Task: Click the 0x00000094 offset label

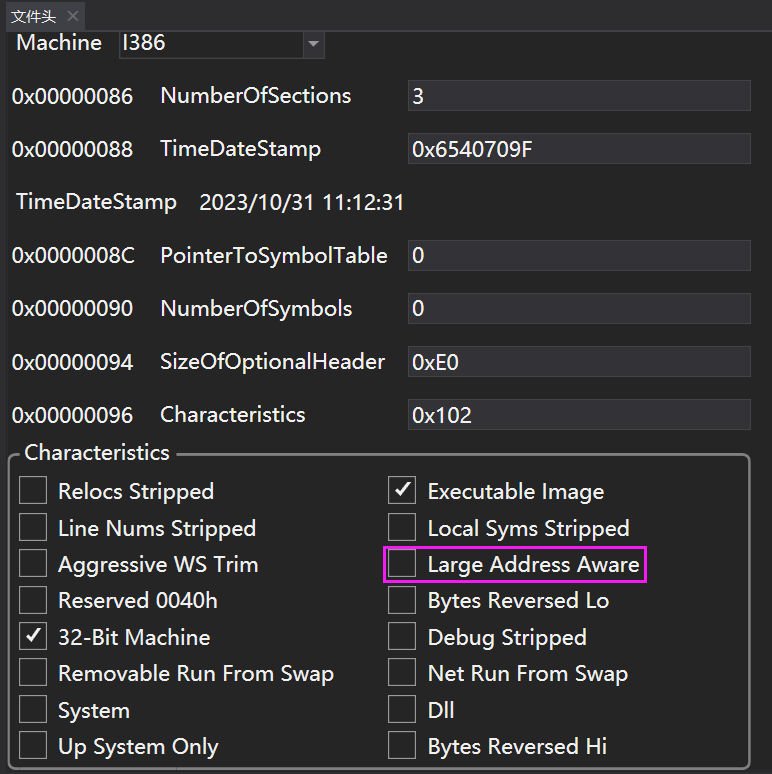Action: click(x=73, y=362)
